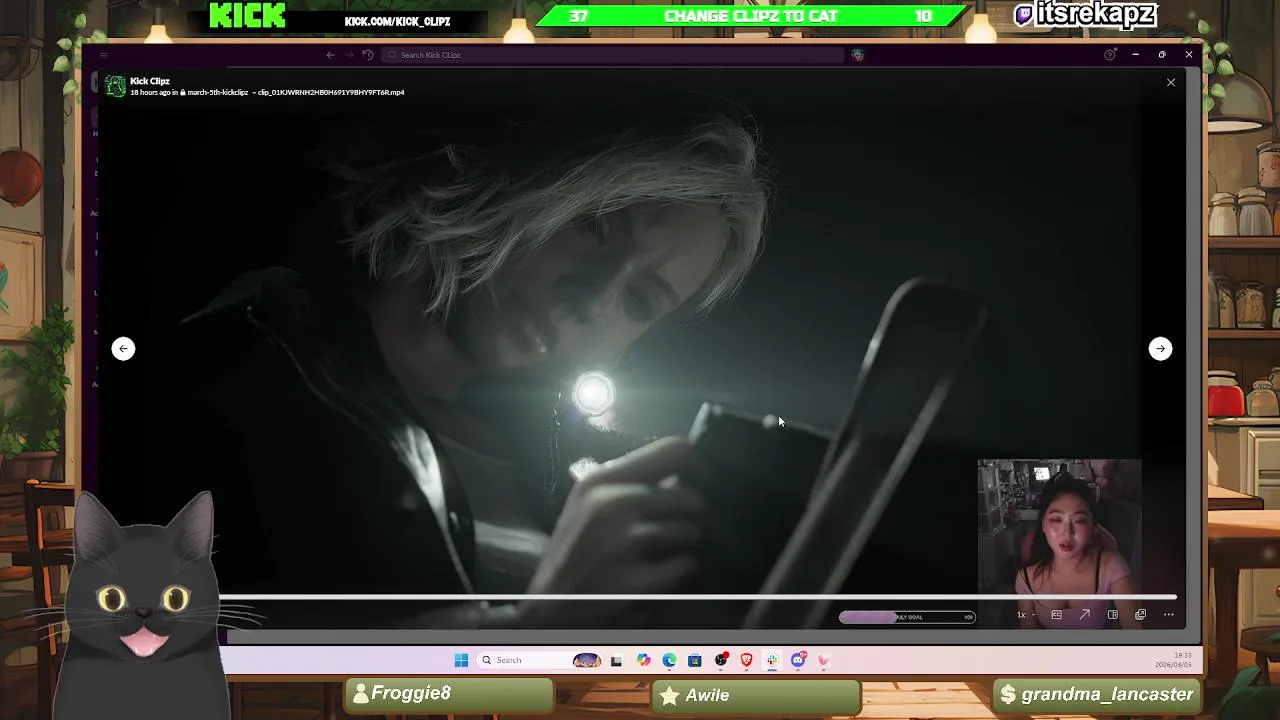Image resolution: width=1280 pixels, height=720 pixels.
Task: Click the user avatar next to the search bar
Action: point(857,55)
